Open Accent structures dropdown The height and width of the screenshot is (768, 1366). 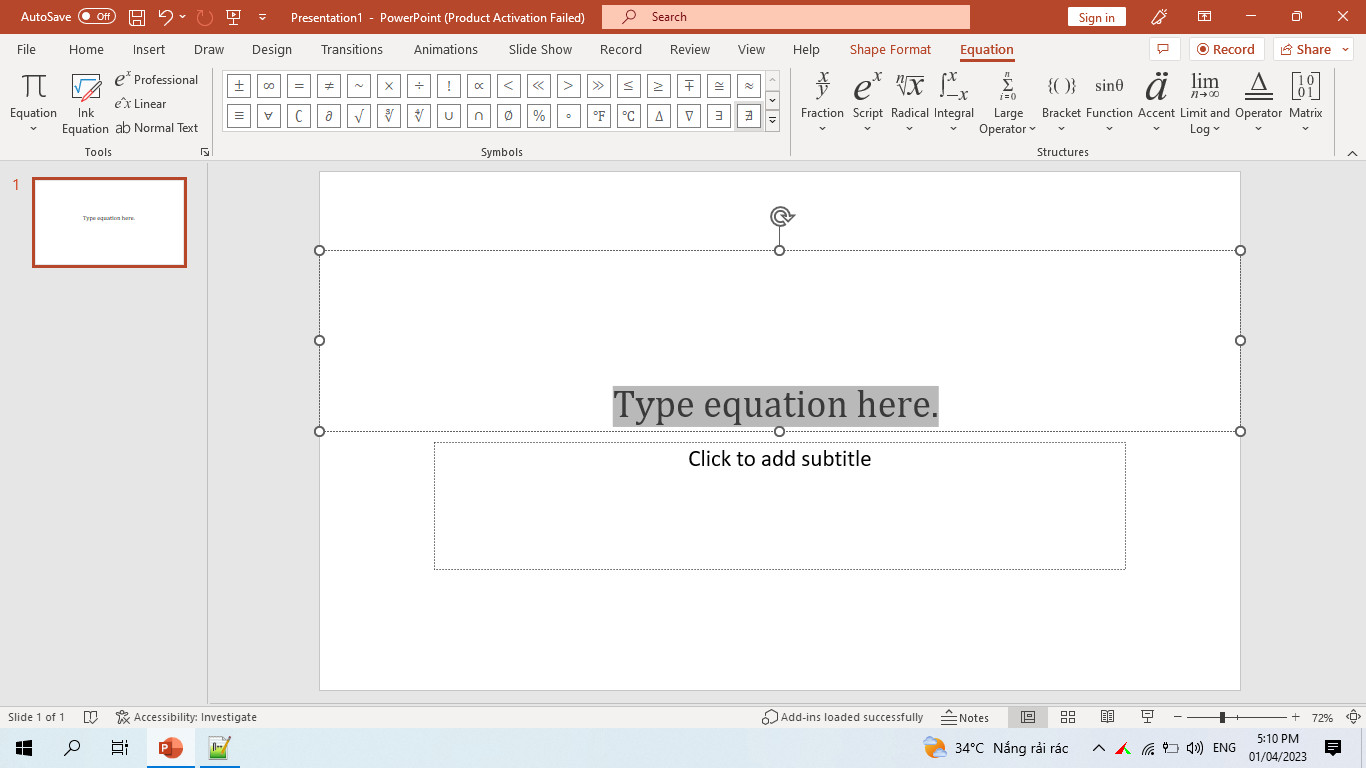(1156, 104)
